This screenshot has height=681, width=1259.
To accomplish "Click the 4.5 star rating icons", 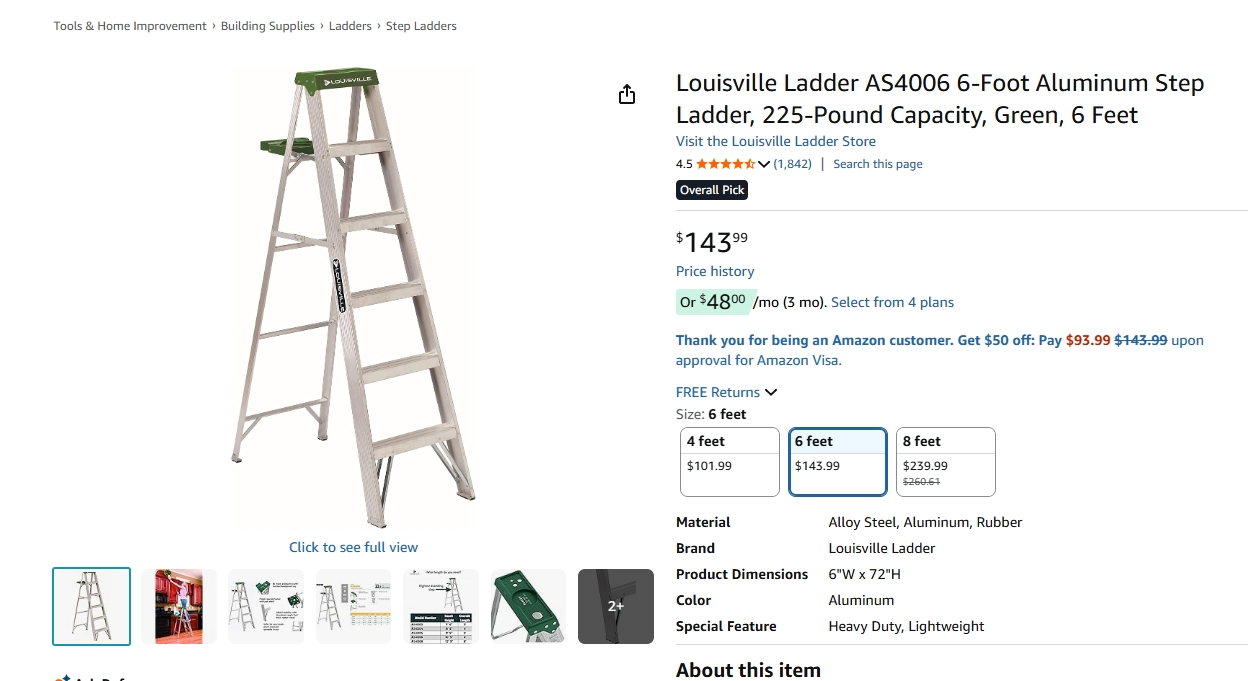I will click(x=725, y=164).
